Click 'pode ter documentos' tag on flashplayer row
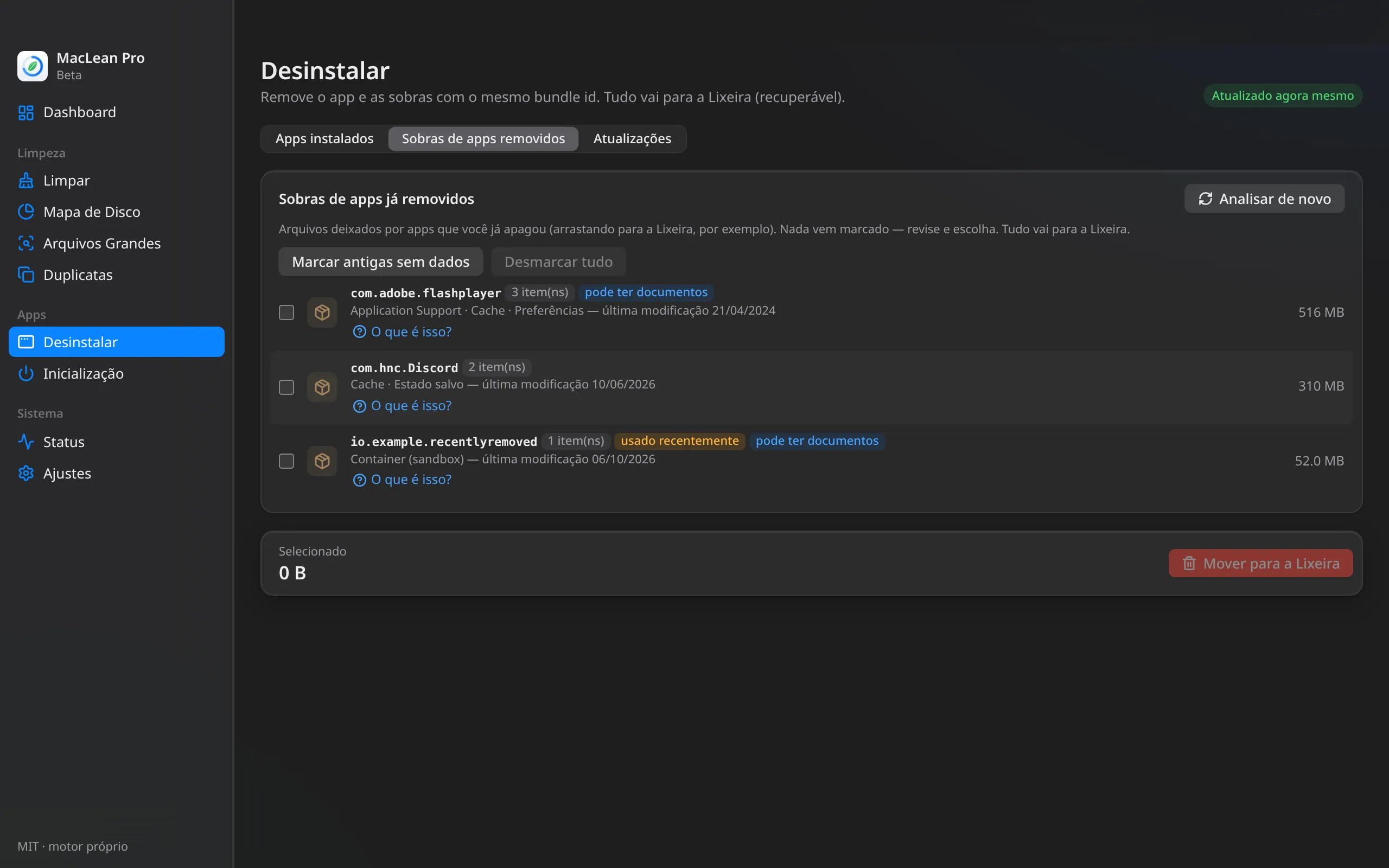This screenshot has width=1389, height=868. click(646, 292)
